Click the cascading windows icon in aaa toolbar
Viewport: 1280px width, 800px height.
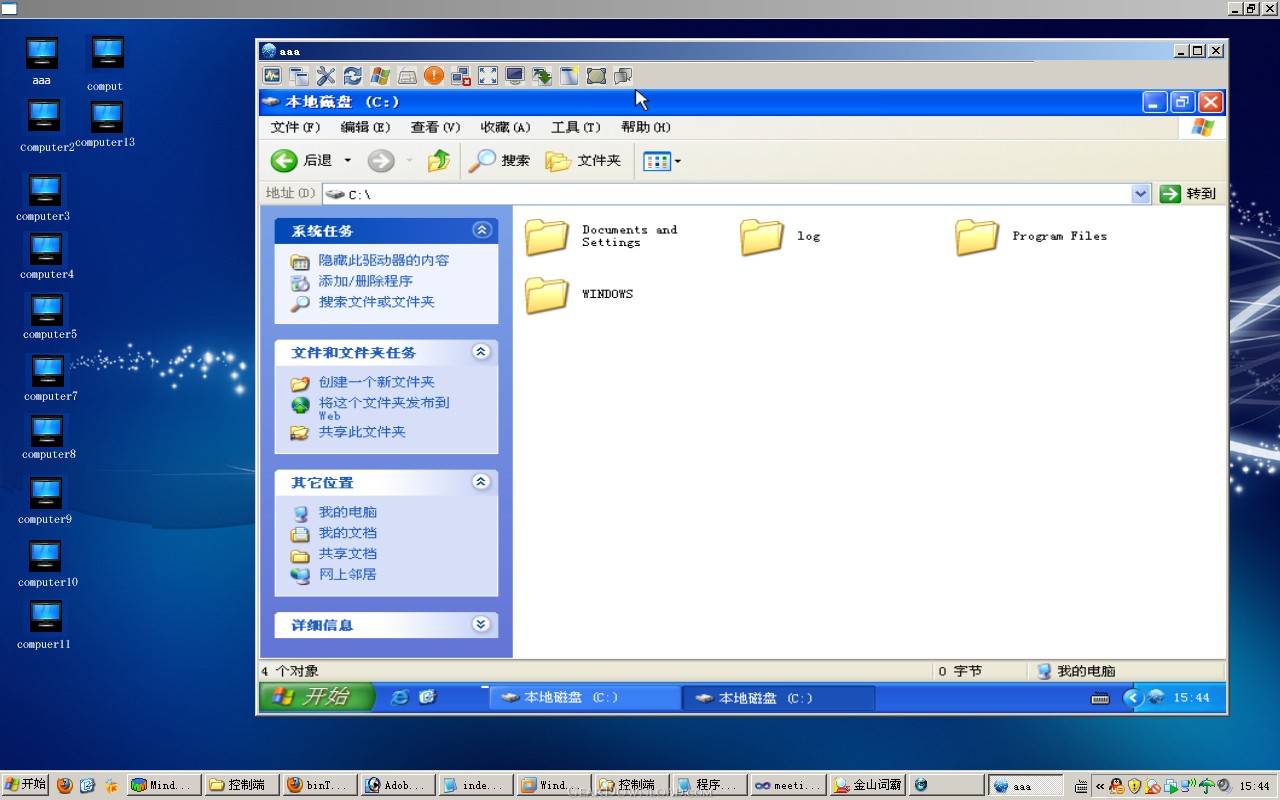(298, 76)
